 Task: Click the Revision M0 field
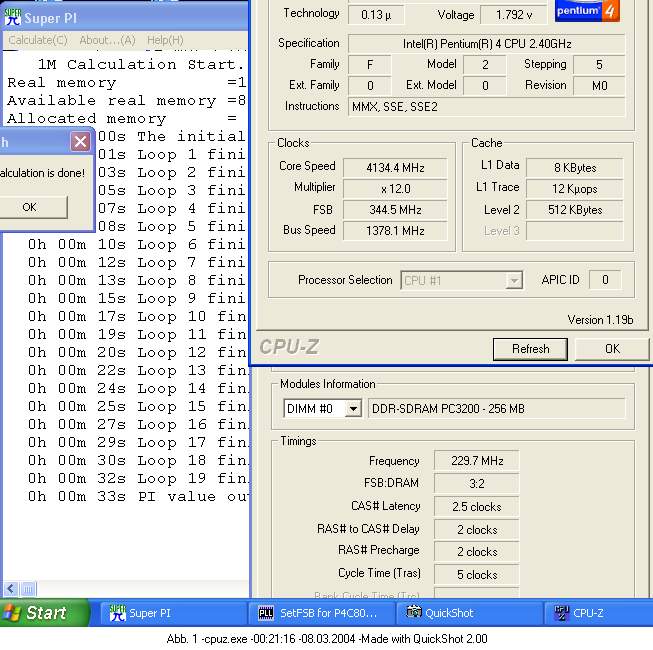599,86
